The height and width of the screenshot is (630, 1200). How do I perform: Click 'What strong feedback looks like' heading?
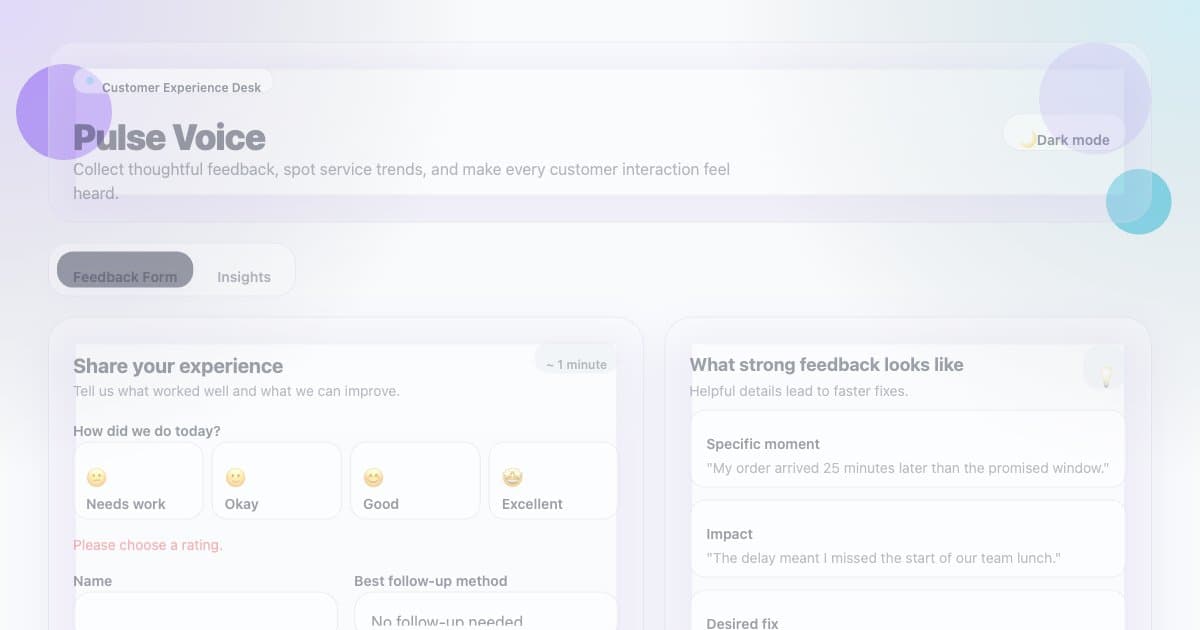827,365
